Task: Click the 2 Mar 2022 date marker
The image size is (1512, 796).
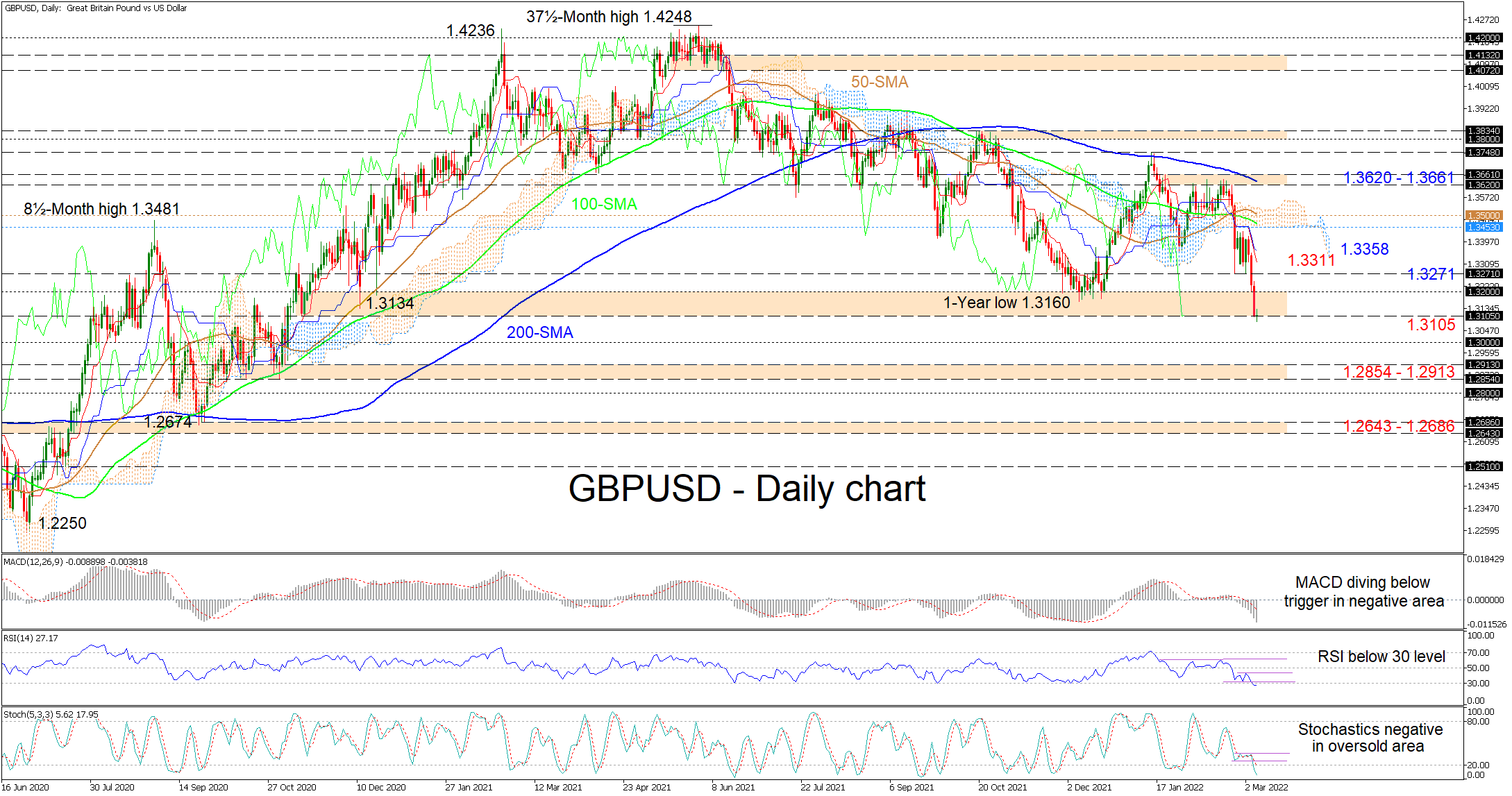Action: click(x=1266, y=787)
